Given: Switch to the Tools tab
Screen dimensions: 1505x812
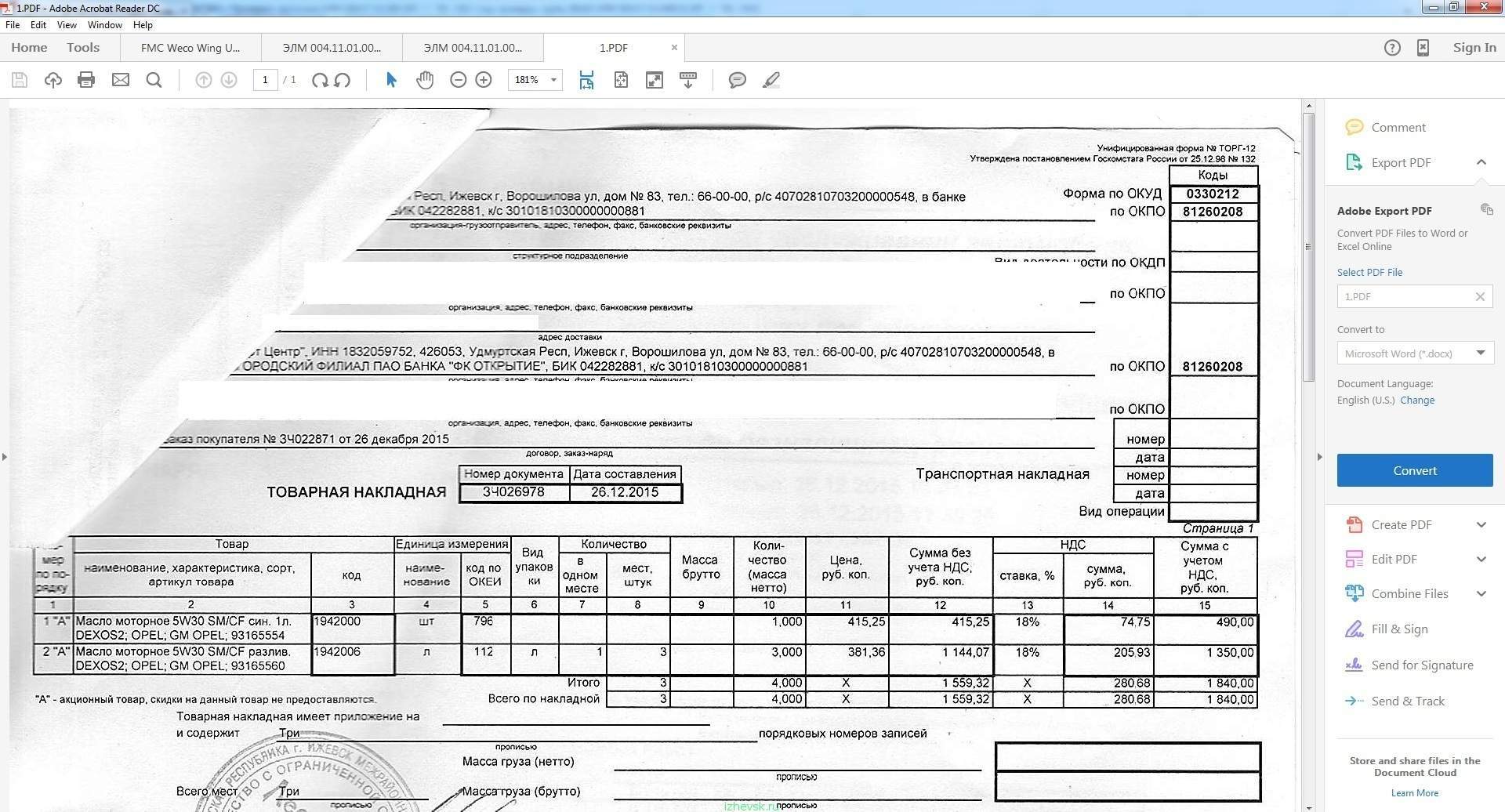Looking at the screenshot, I should tap(83, 48).
